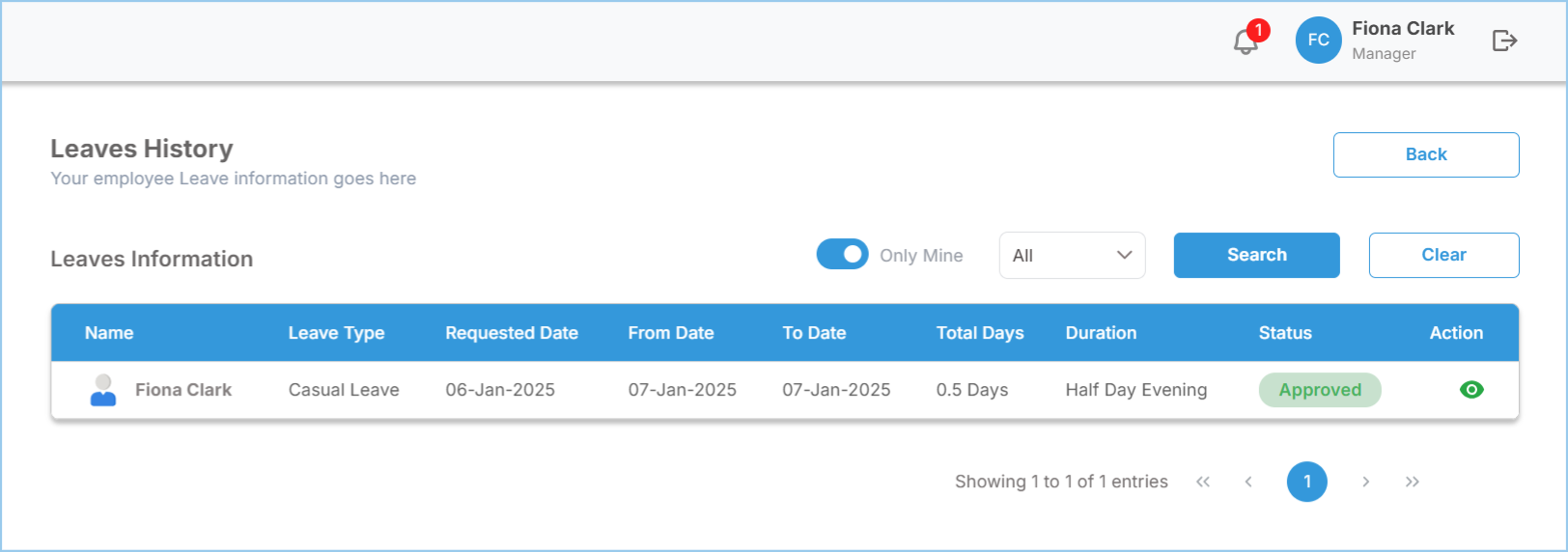Click Fiona Clark's user avatar in table row
1568x552 pixels.
pos(103,390)
